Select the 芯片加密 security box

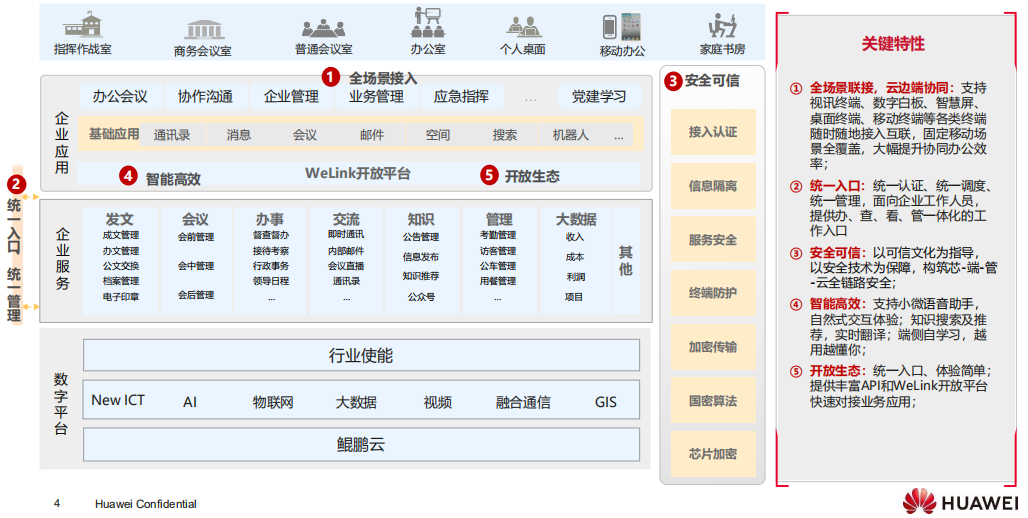click(x=712, y=454)
